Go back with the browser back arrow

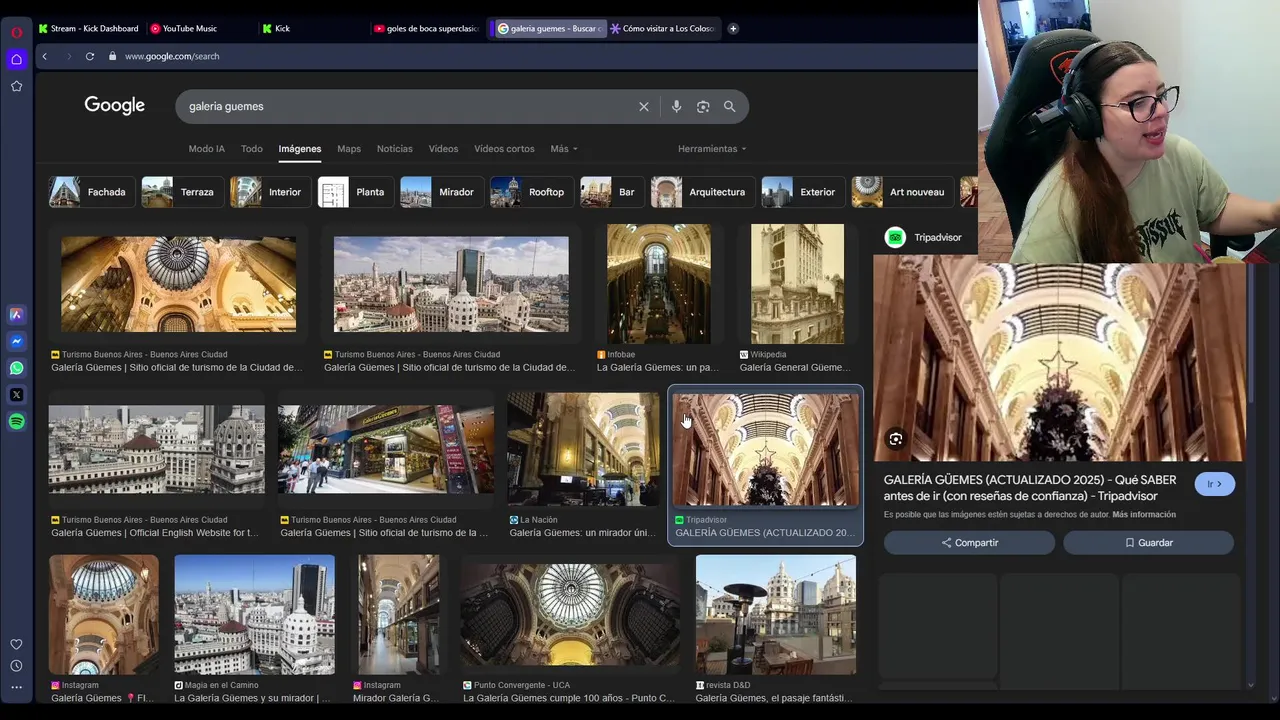point(44,56)
